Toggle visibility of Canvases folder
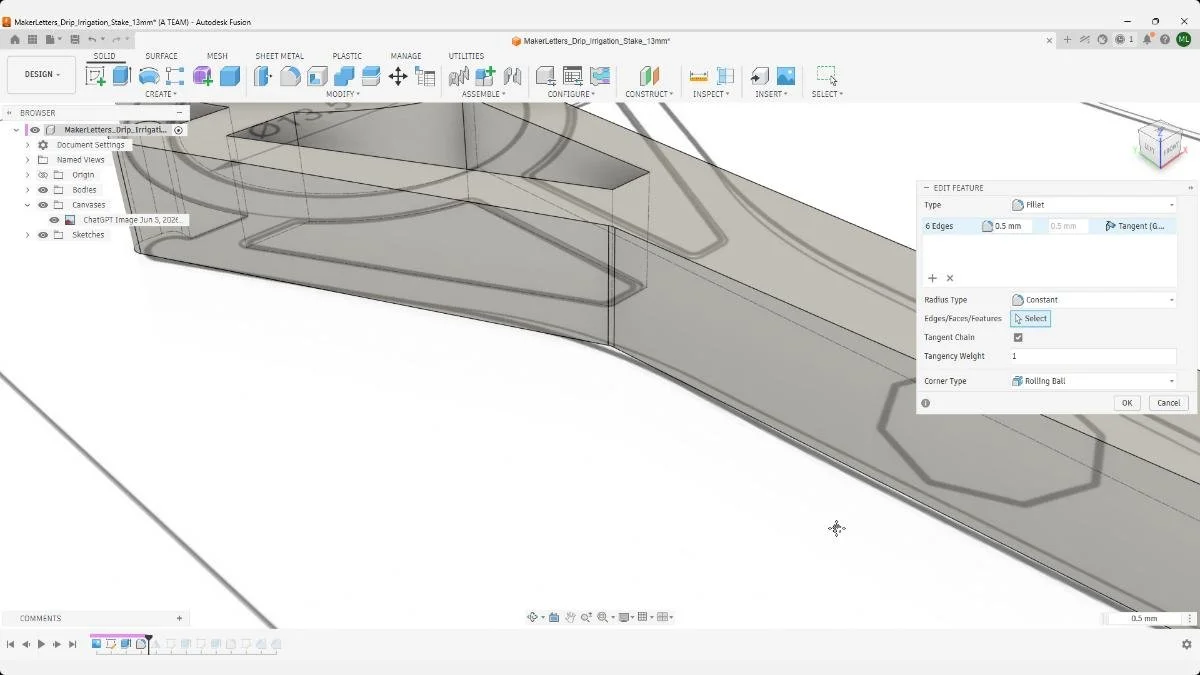This screenshot has width=1200, height=675. click(x=43, y=205)
